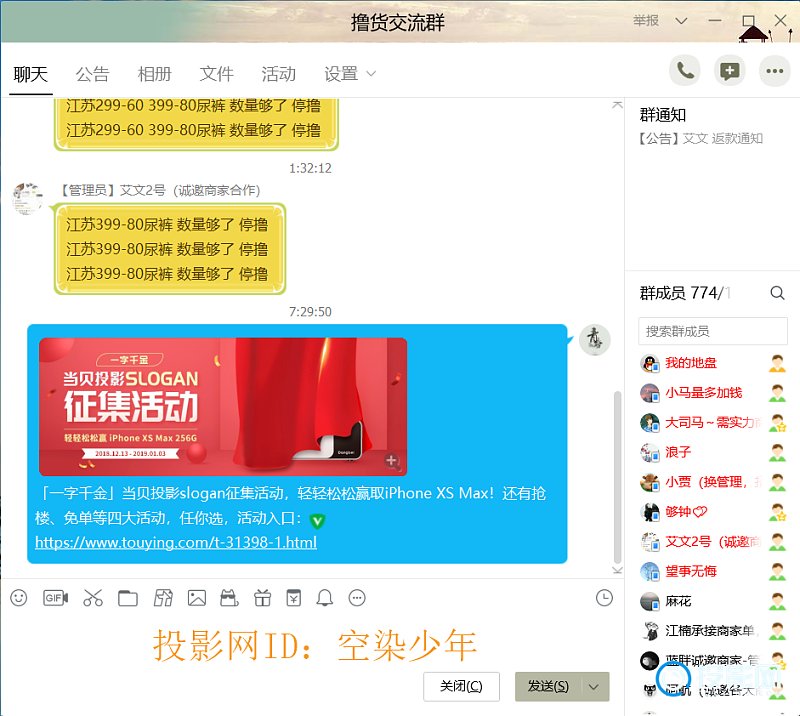This screenshot has width=800, height=716.
Task: Click the 1:32:12 timestamp
Action: (310, 168)
